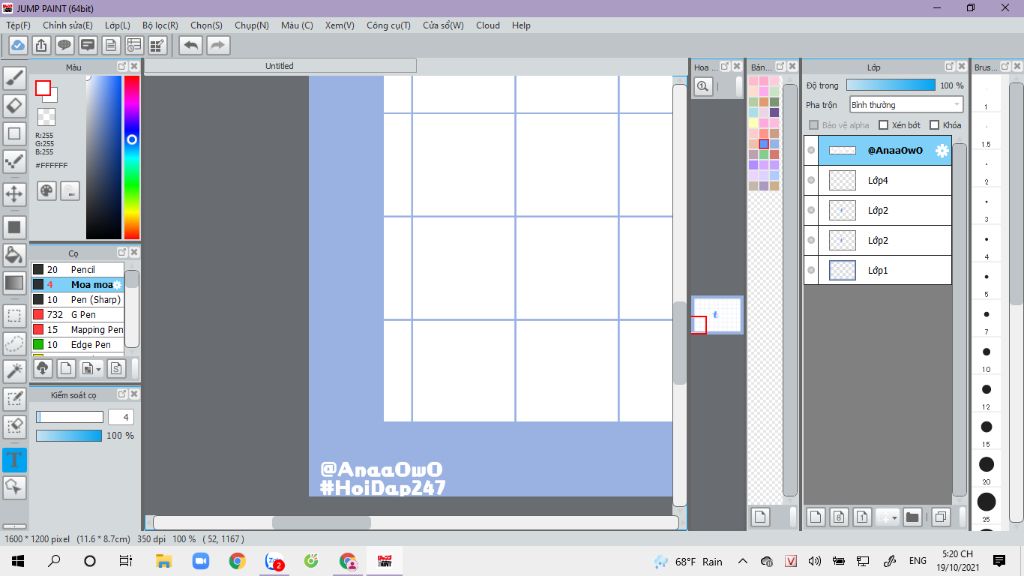This screenshot has height=576, width=1024.
Task: Toggle visibility of @AnaaOwO layer
Action: [811, 150]
